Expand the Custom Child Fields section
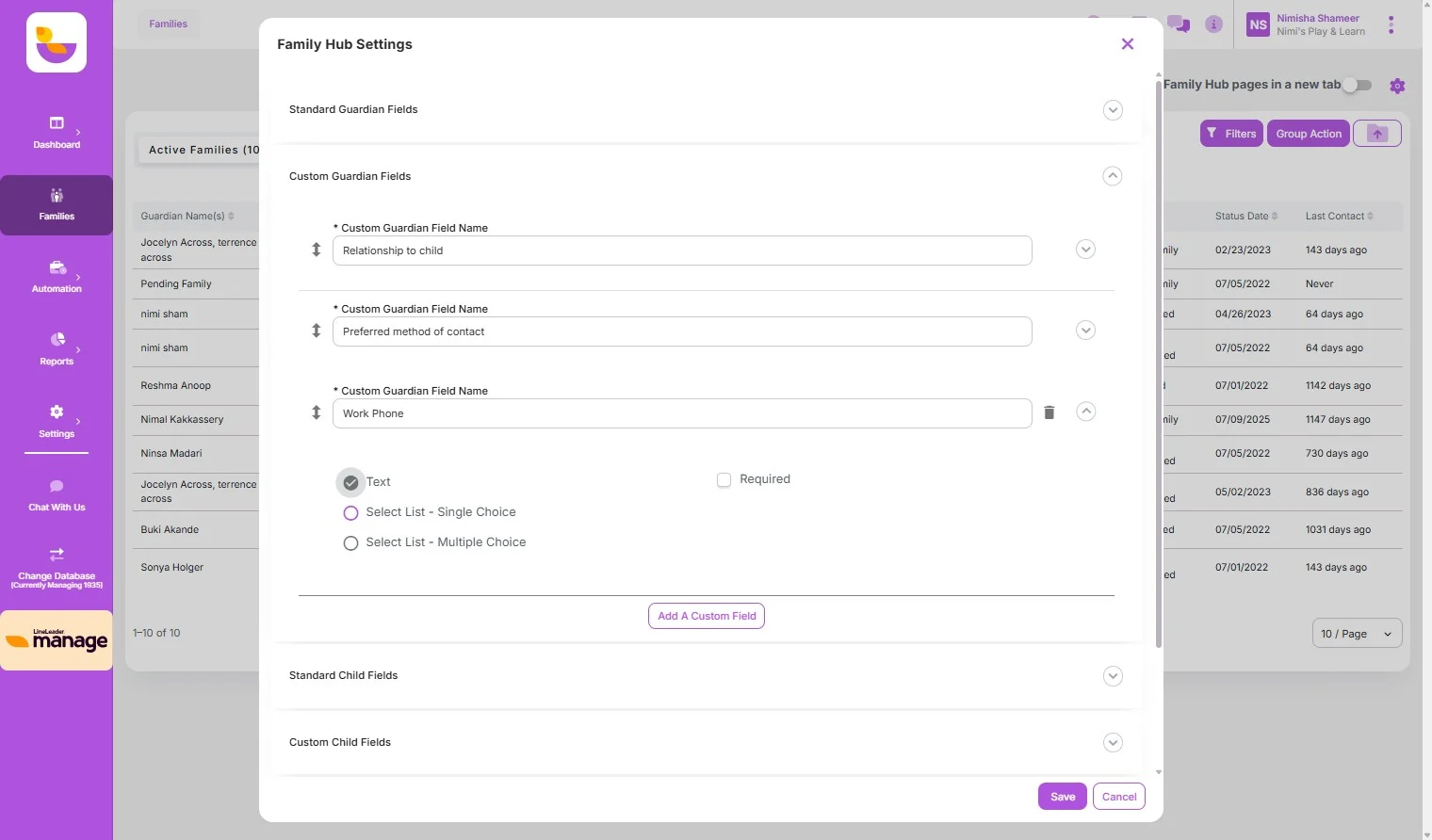Viewport: 1432px width, 840px height. click(1113, 743)
